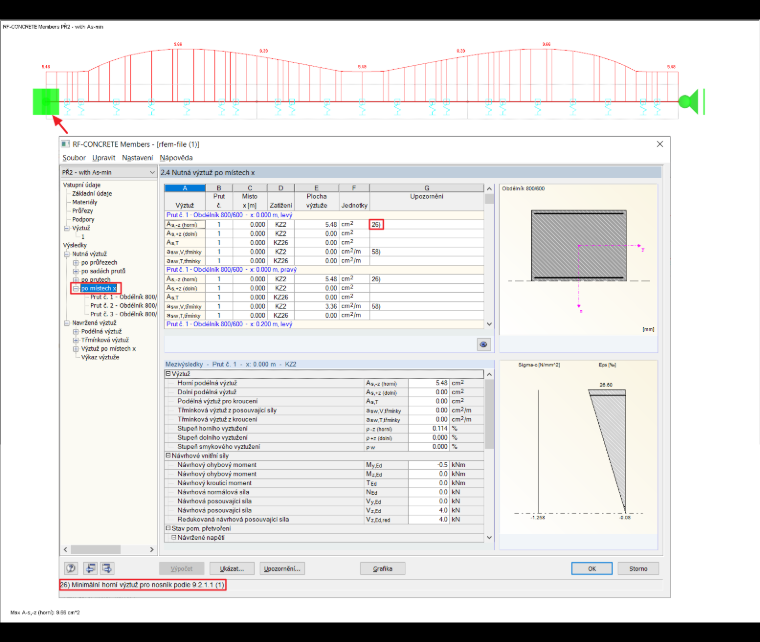Click Redukovaná návrhová posouvající síla row
Screen dimensions: 760x642
pyautogui.click(x=324, y=519)
